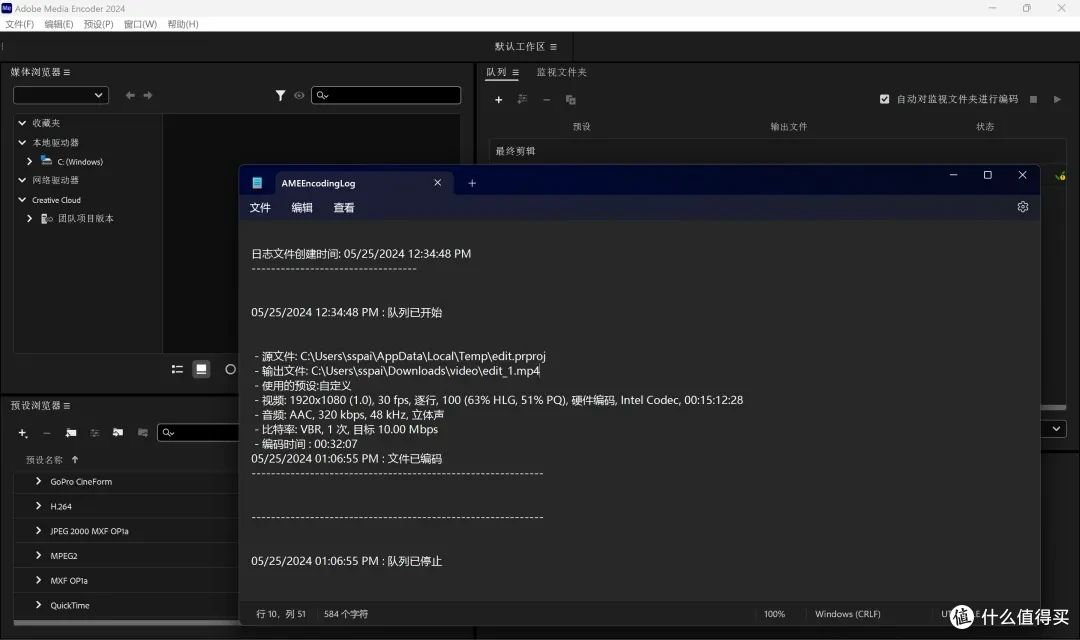This screenshot has width=1080, height=640.
Task: Toggle 自动对监视文件夹进行编码 checkbox
Action: point(884,99)
